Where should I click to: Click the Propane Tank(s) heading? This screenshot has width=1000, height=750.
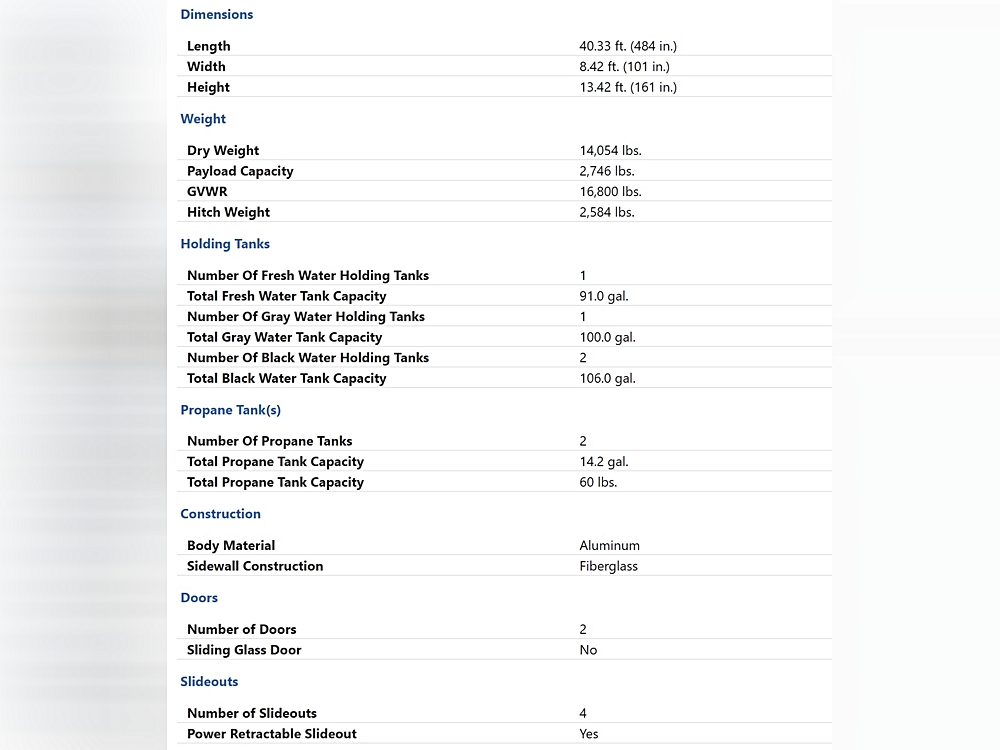[230, 410]
